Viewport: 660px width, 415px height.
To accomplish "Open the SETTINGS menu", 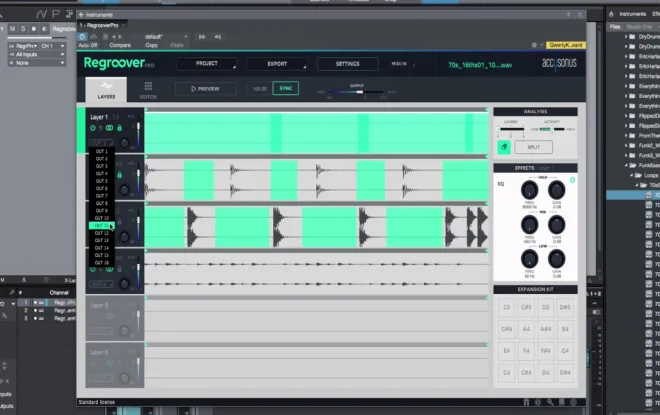I will tap(347, 64).
